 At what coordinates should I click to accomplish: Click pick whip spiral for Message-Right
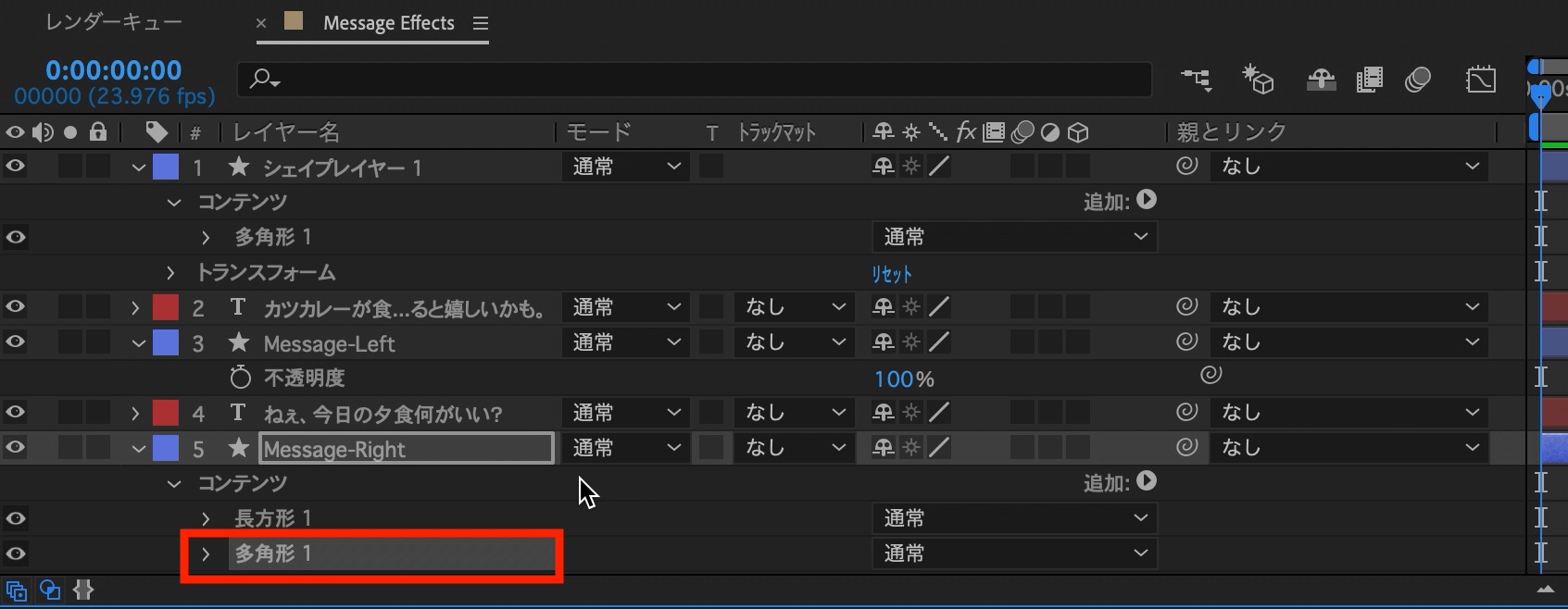[x=1187, y=447]
